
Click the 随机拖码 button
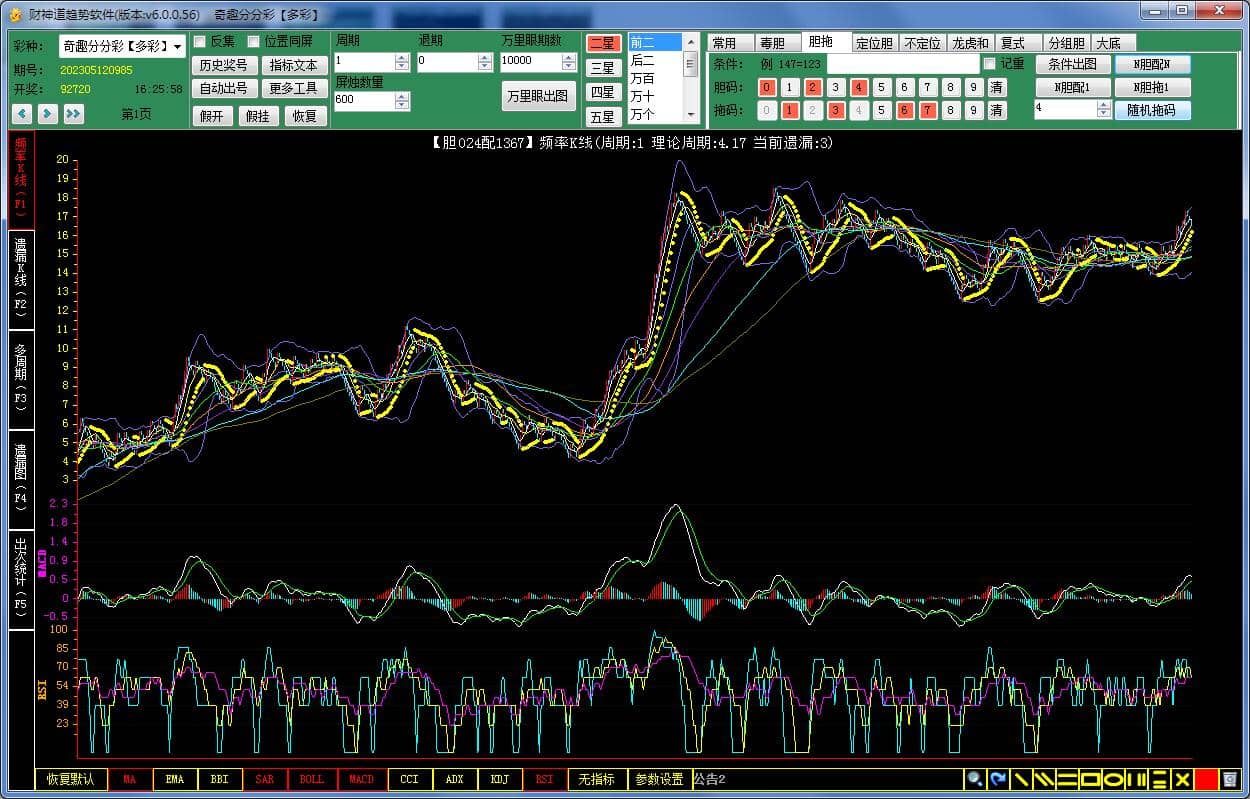click(1152, 110)
